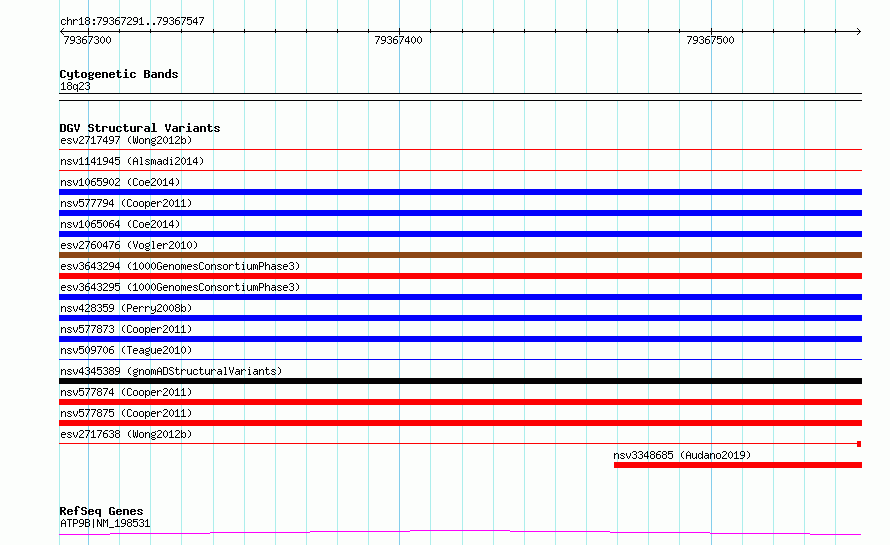
Task: Click ruler position 79367400
Action: pos(398,40)
